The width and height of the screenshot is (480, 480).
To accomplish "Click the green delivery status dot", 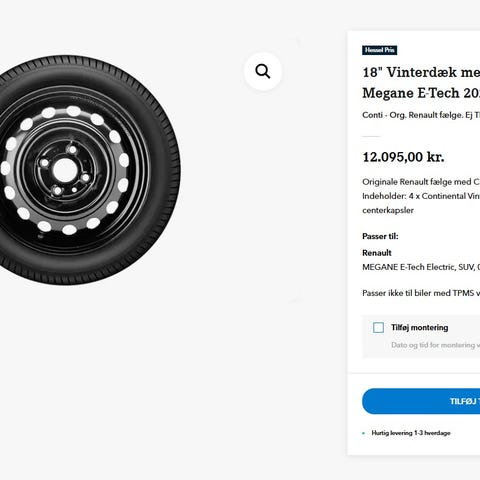I will [364, 433].
